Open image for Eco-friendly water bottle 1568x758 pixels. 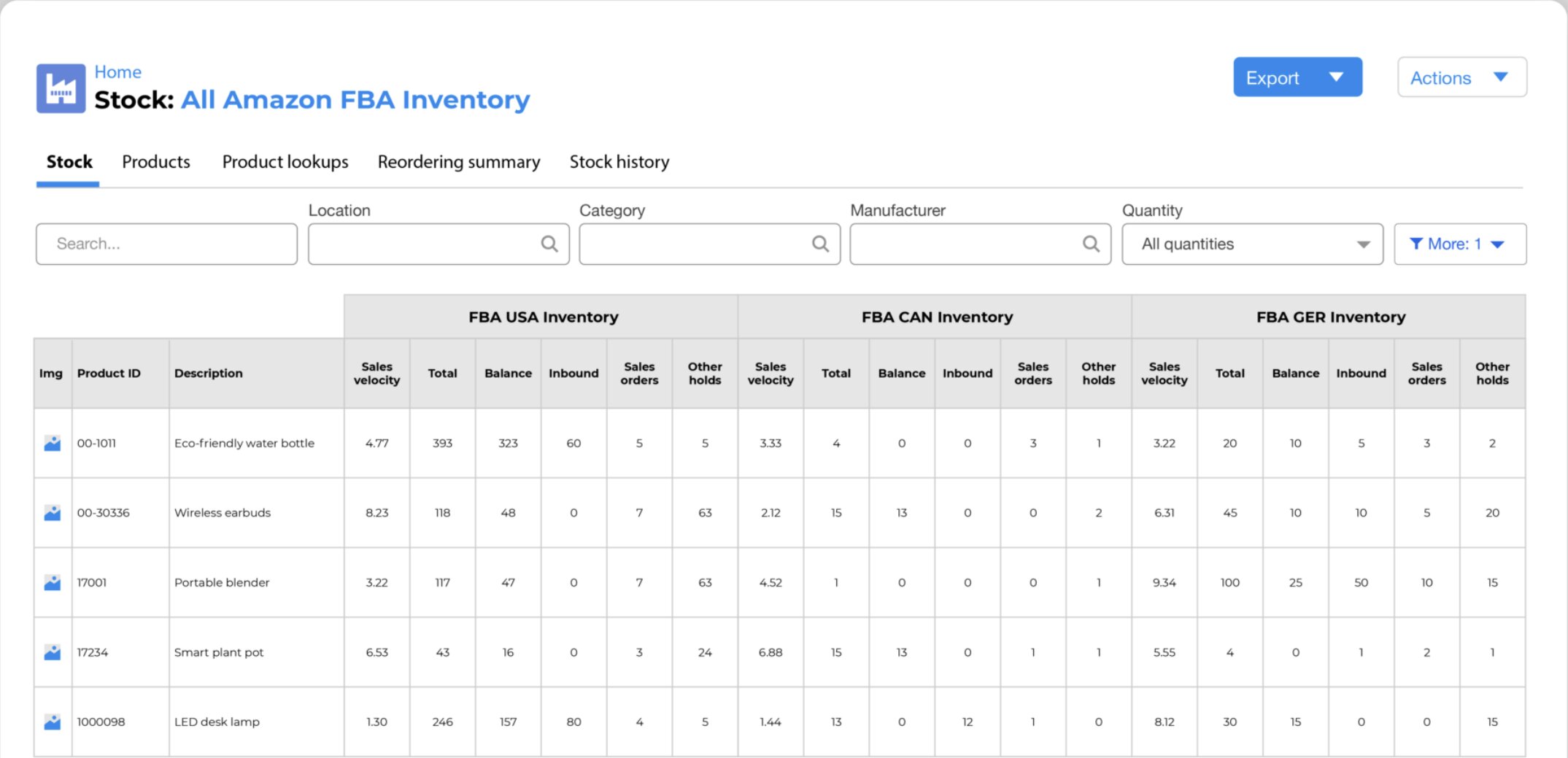[53, 444]
